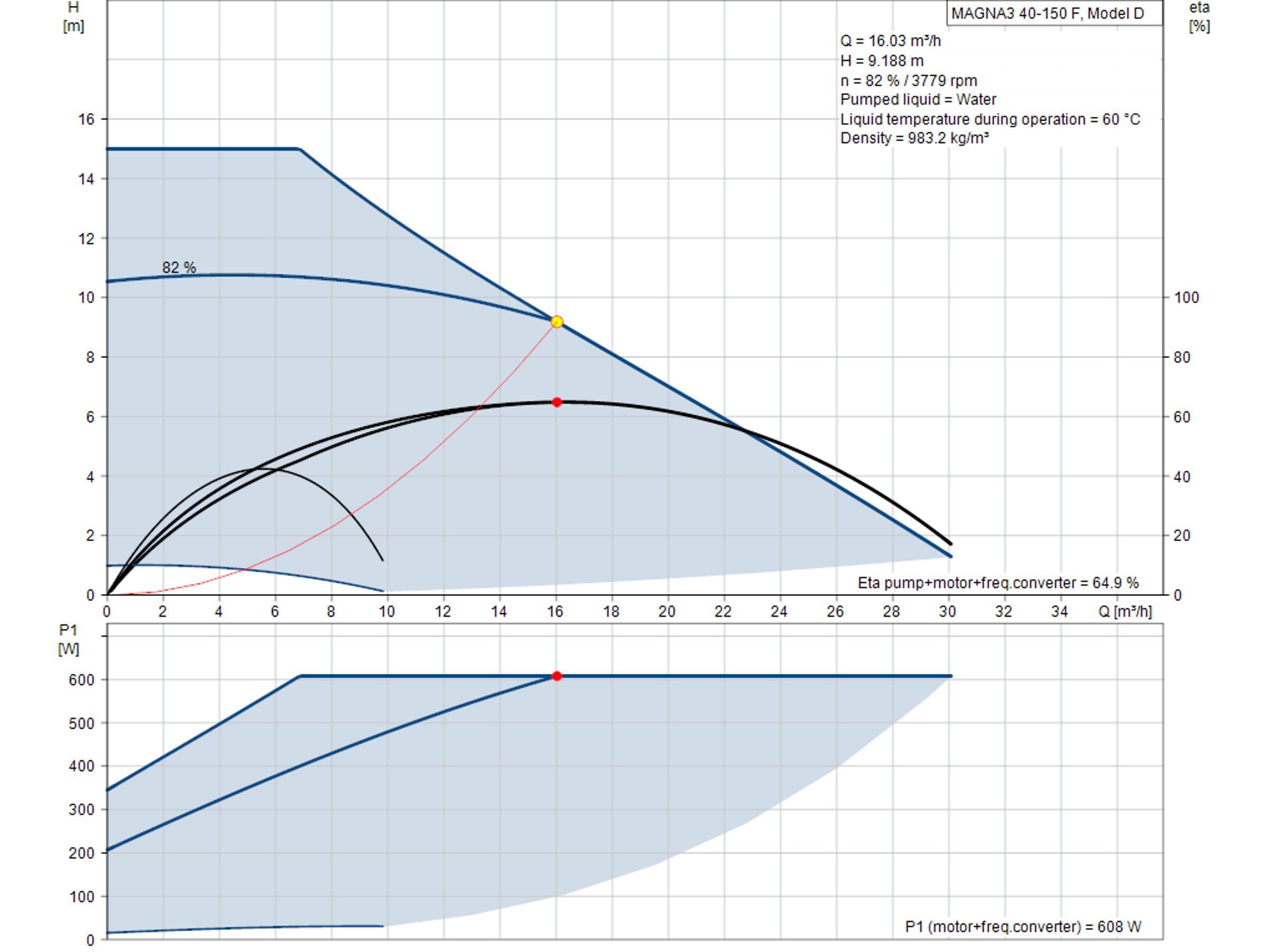Click the Eta pump+motor+freq.converter 64.9 % label

pos(998,582)
